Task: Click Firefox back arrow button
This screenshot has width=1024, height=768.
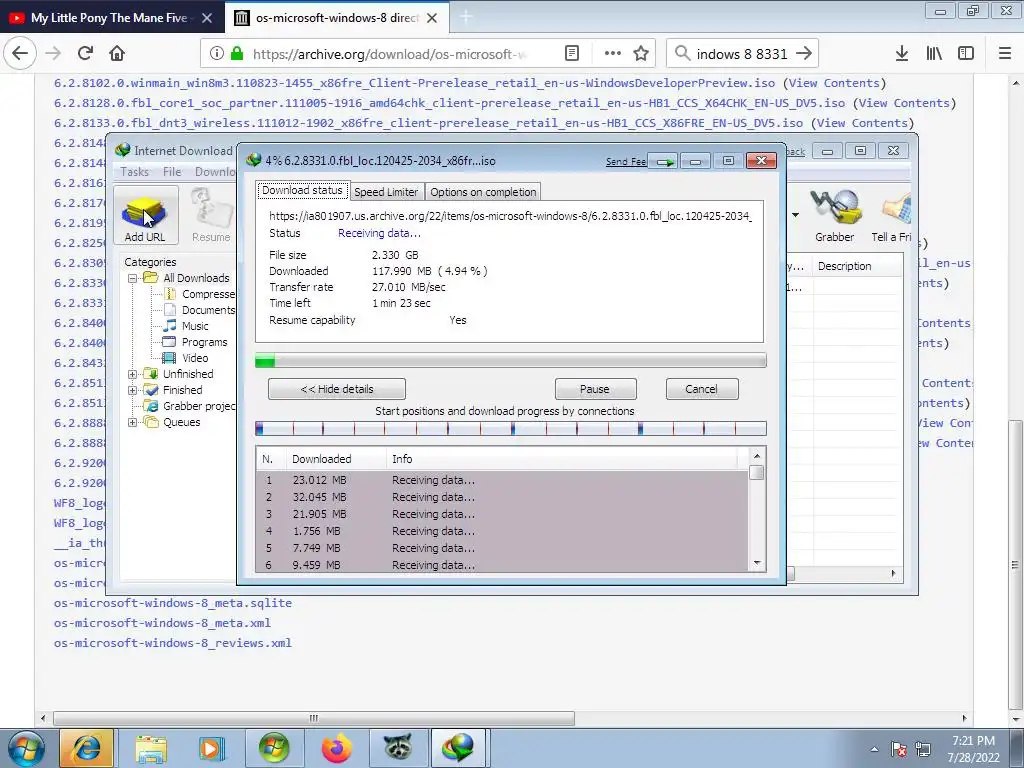Action: click(x=20, y=54)
